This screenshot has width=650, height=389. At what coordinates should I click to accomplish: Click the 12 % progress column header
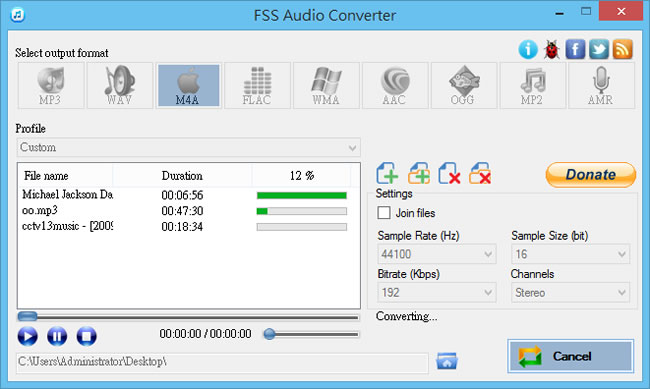pos(302,176)
